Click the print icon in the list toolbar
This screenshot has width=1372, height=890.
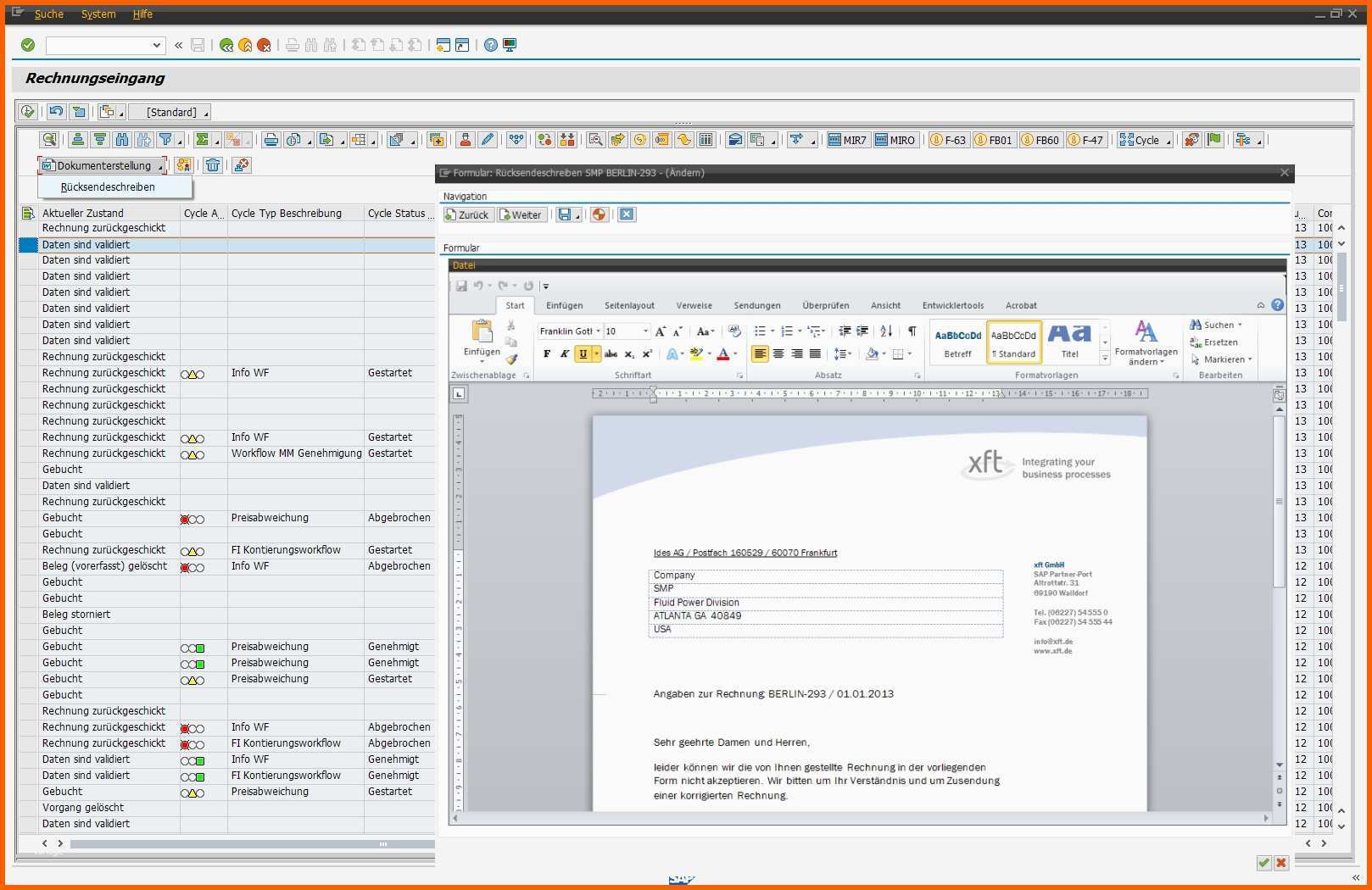(270, 140)
